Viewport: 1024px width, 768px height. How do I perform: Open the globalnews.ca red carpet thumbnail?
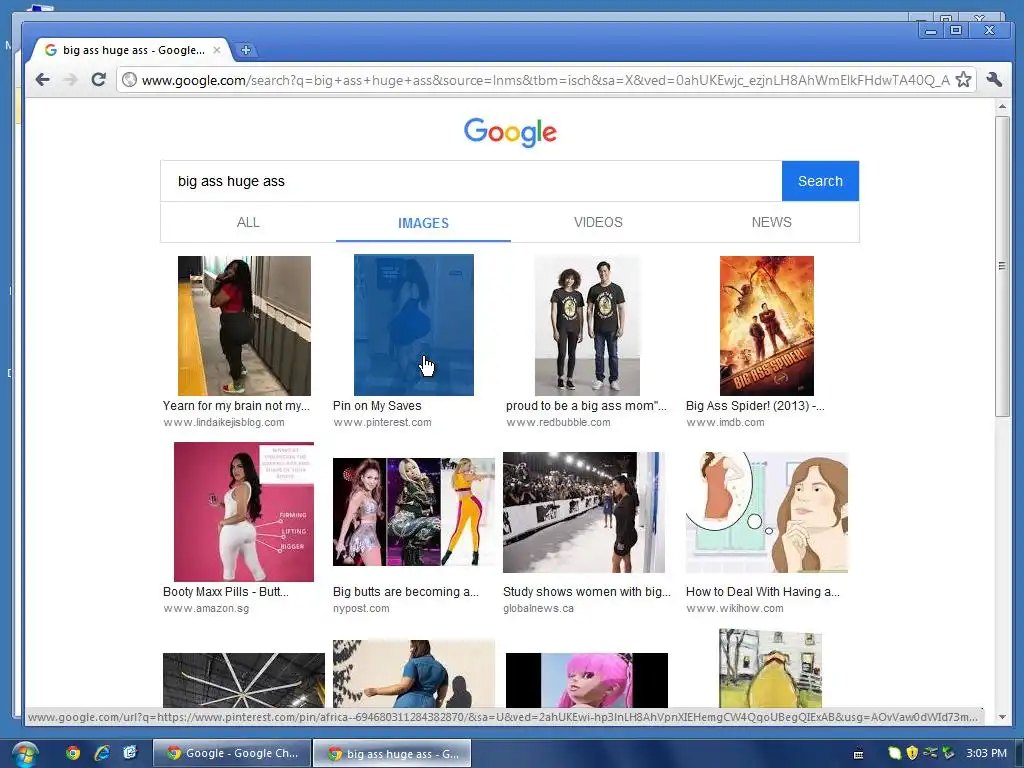pos(584,513)
